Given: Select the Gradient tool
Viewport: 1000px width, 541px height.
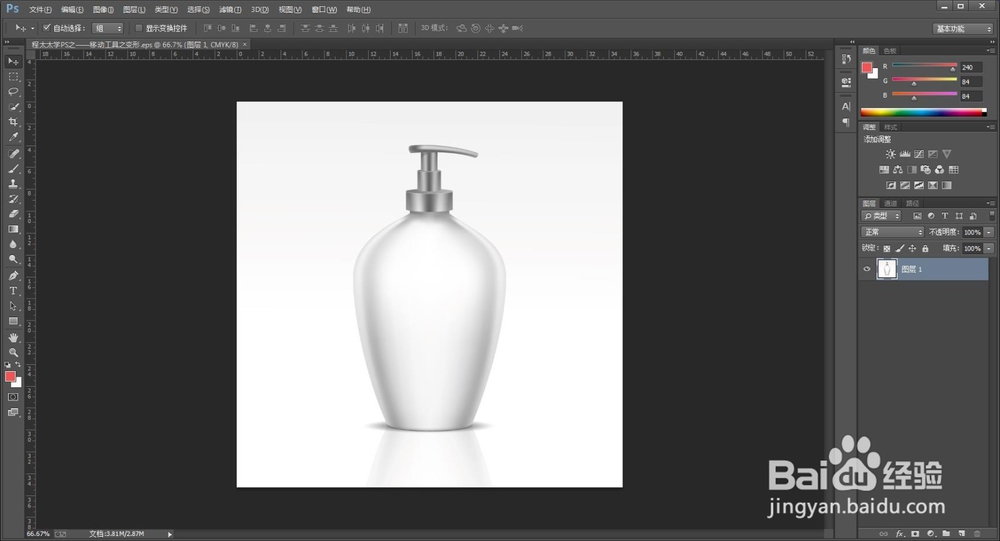Looking at the screenshot, I should click(x=13, y=229).
